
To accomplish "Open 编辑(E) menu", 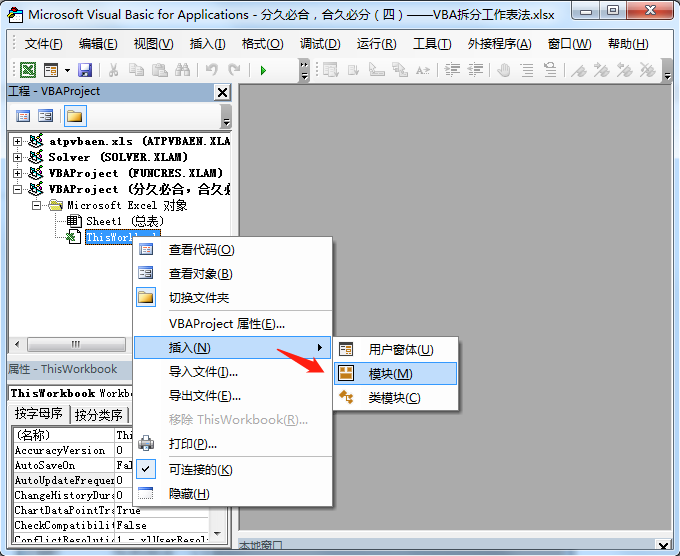I will 98,44.
